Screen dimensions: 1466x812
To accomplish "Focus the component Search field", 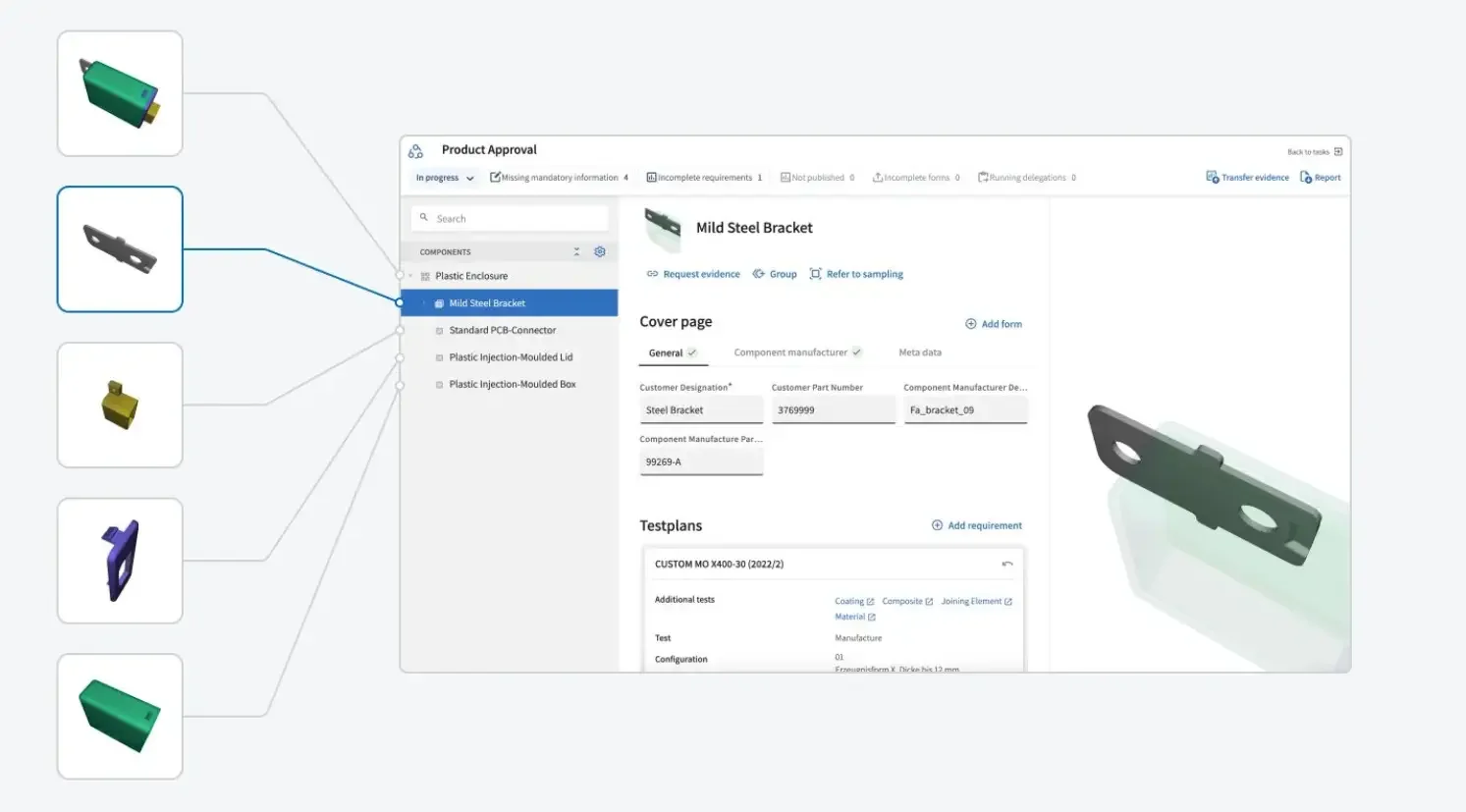I will pos(510,218).
